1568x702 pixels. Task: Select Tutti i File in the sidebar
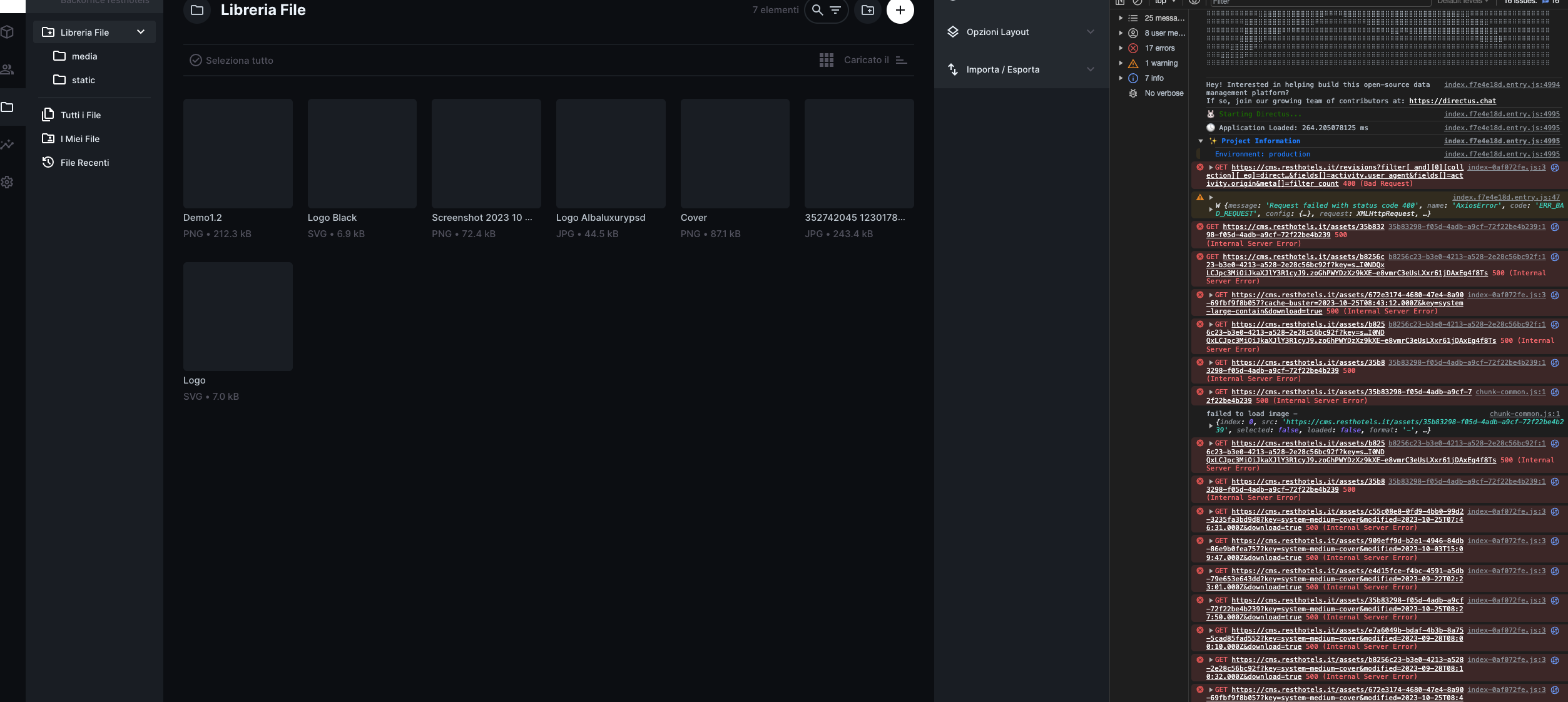79,114
